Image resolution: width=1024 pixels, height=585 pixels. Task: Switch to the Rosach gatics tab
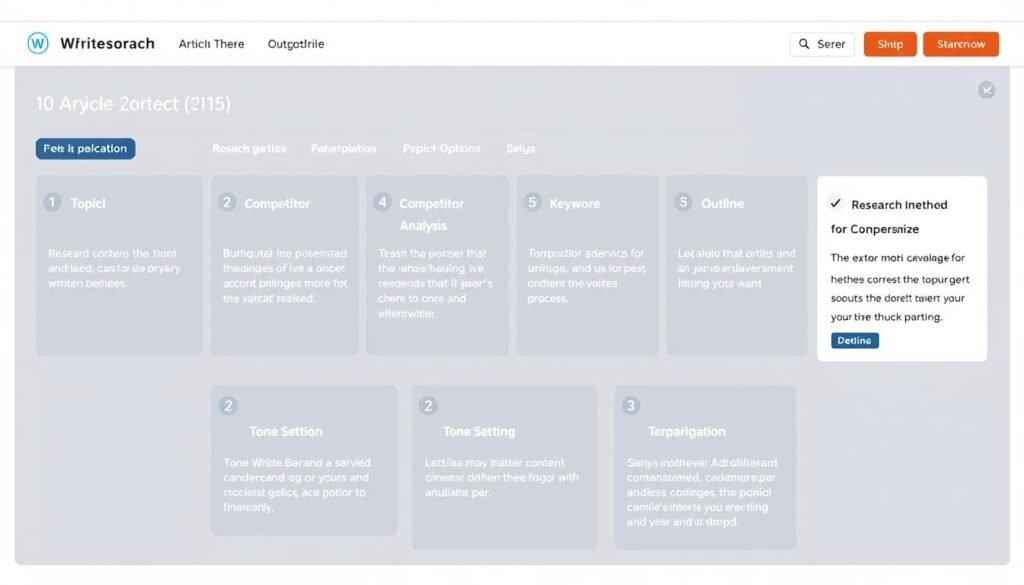click(x=248, y=148)
